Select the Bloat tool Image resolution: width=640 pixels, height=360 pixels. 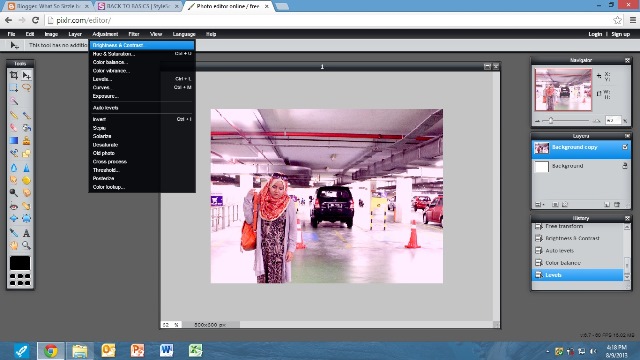point(13,218)
